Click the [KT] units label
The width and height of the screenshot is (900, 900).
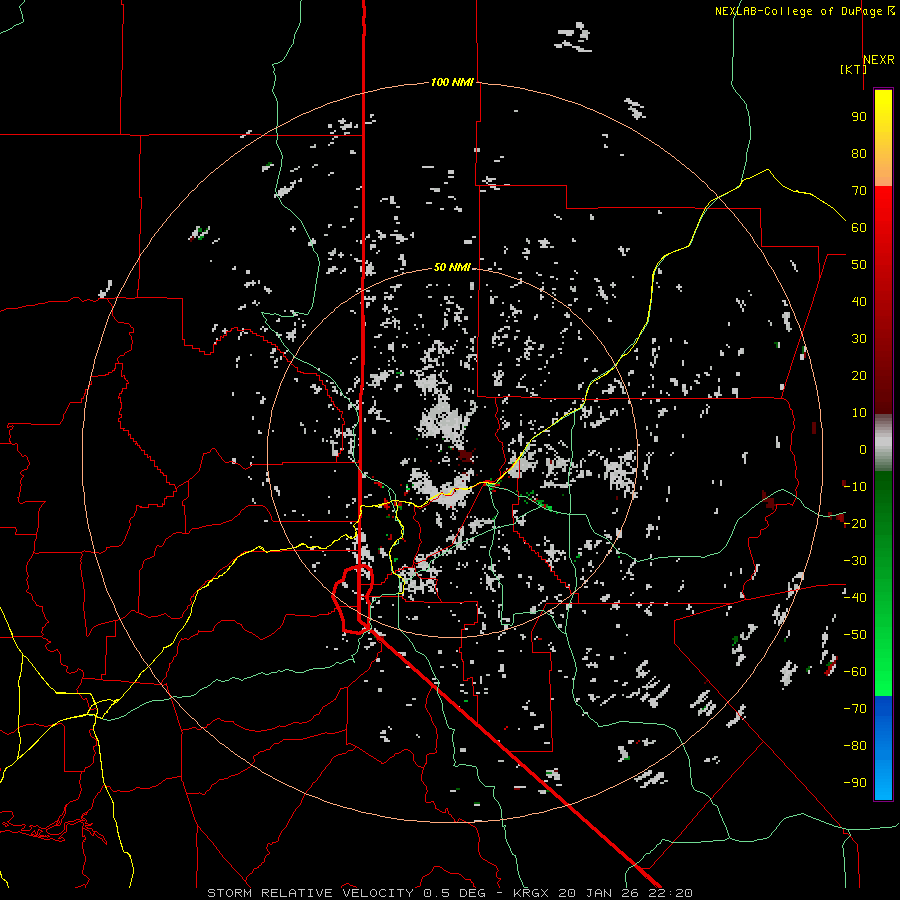[853, 69]
